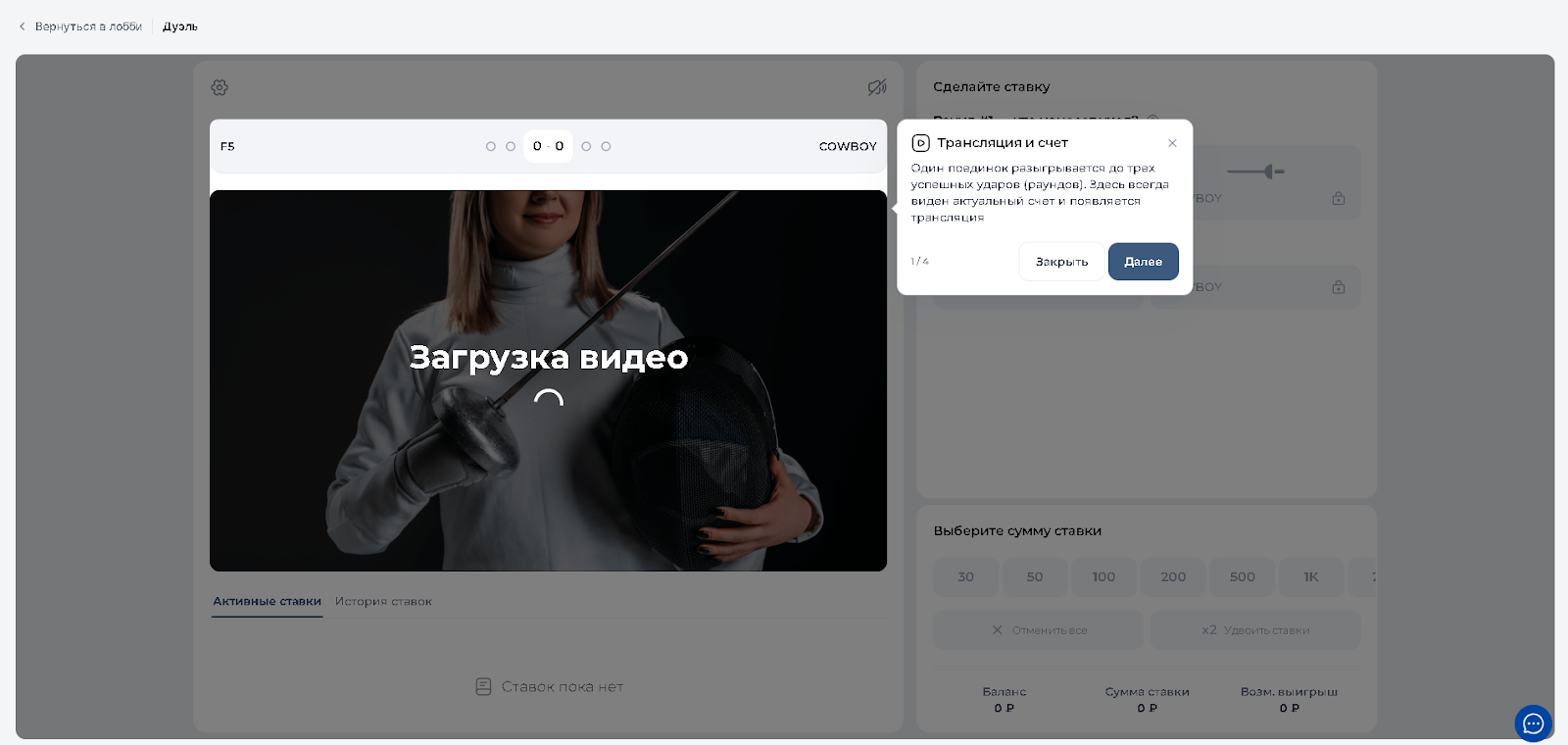The width and height of the screenshot is (1568, 745).
Task: Click the back arrow to the lobby
Action: pyautogui.click(x=23, y=26)
